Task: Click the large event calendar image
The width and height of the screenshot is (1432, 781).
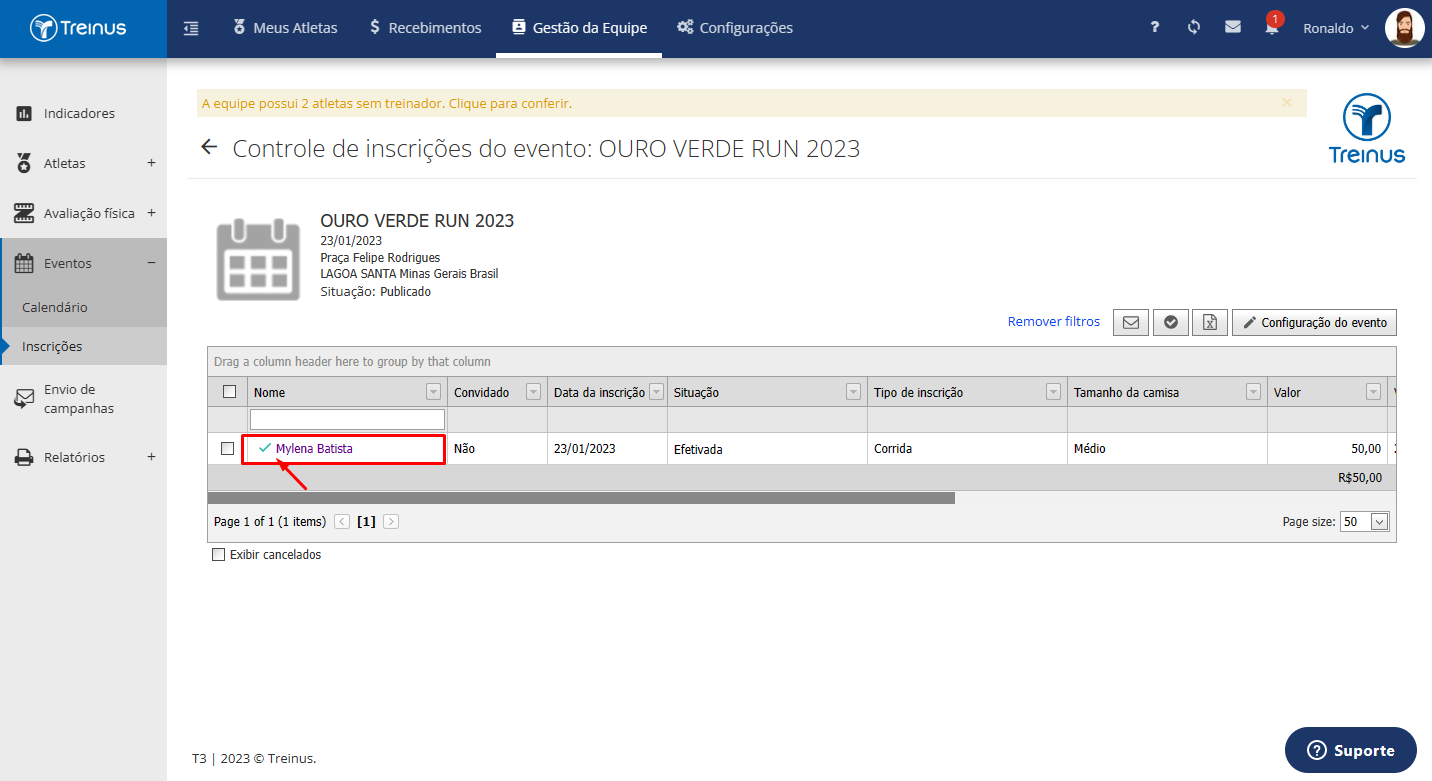Action: pos(259,257)
